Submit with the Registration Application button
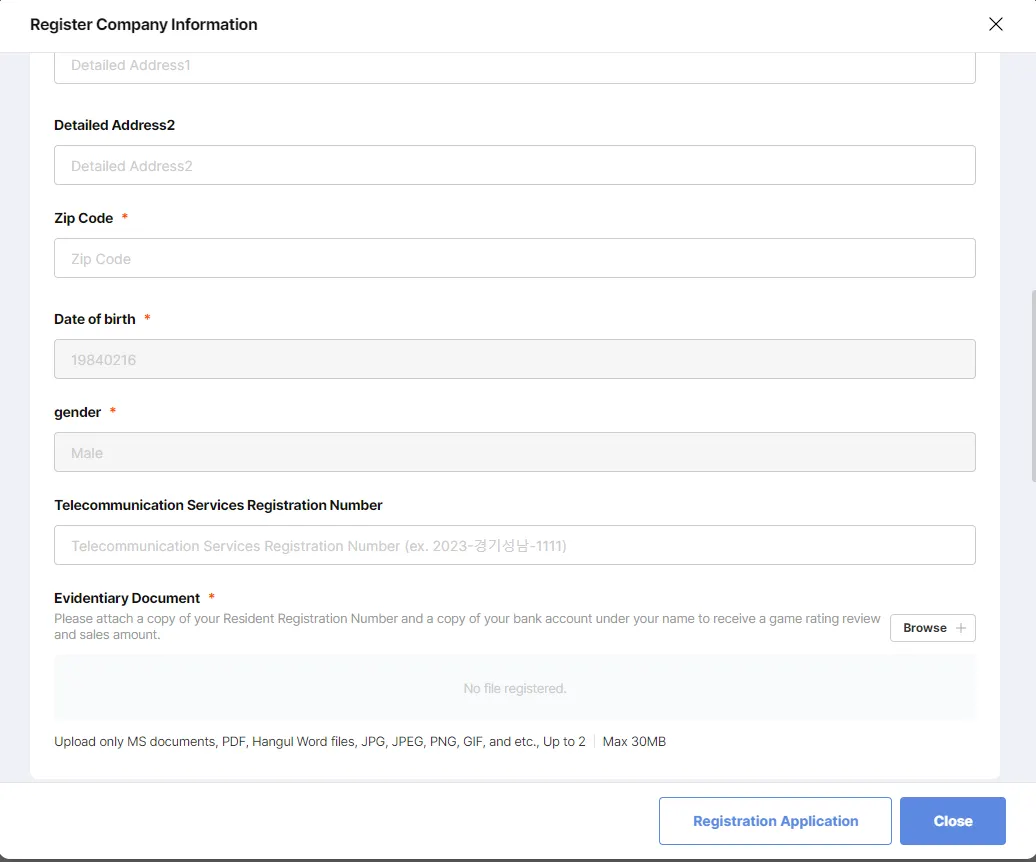This screenshot has height=862, width=1036. (x=775, y=821)
